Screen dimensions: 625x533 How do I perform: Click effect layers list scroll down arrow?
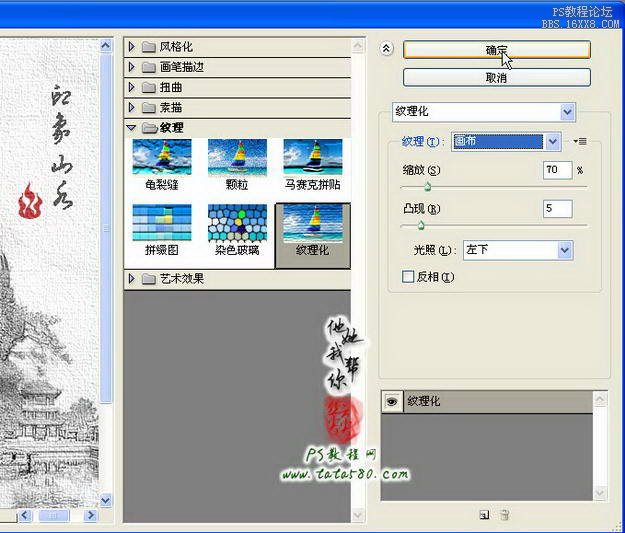pos(600,494)
